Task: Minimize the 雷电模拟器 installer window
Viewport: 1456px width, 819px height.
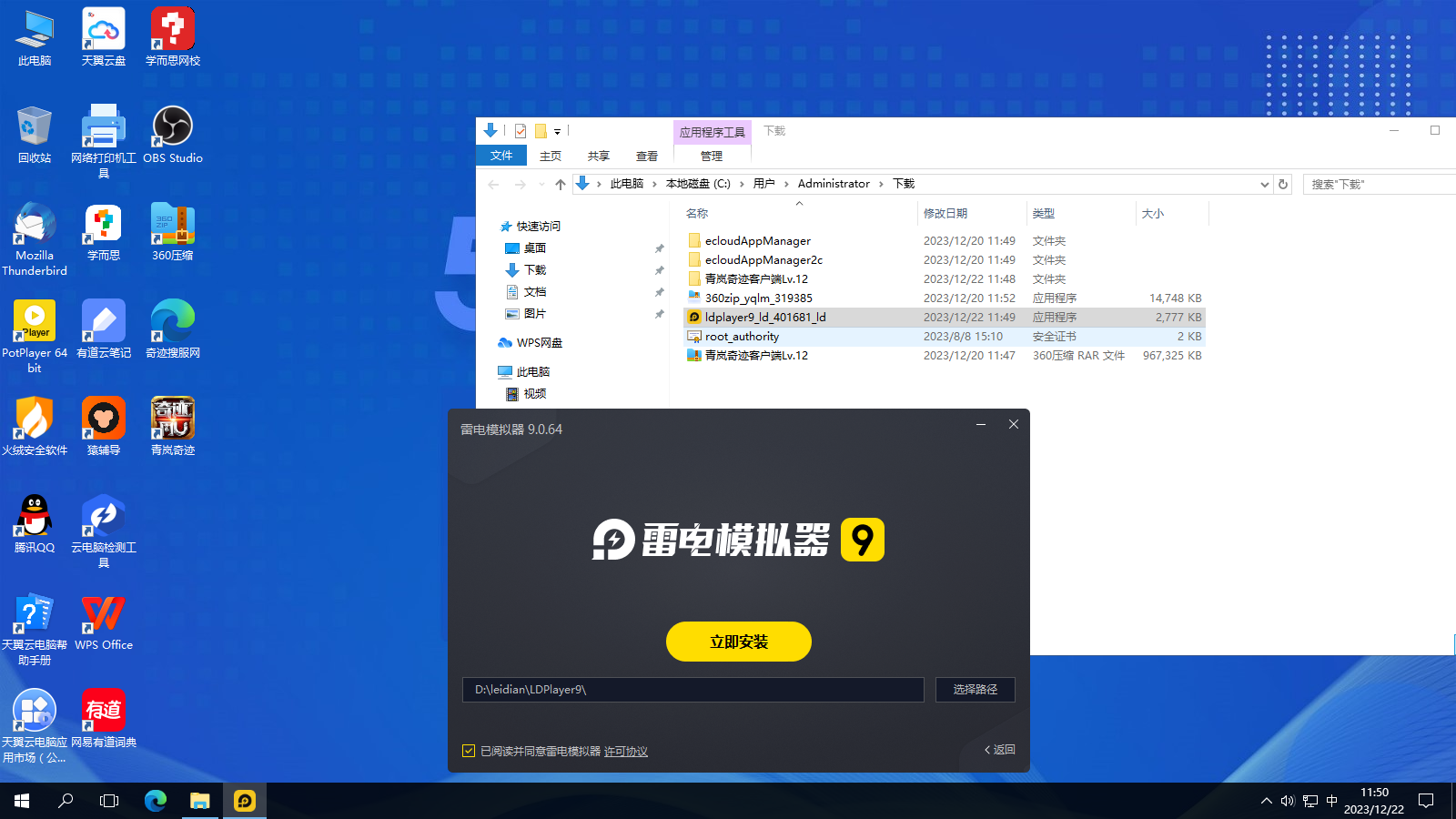Action: (981, 424)
